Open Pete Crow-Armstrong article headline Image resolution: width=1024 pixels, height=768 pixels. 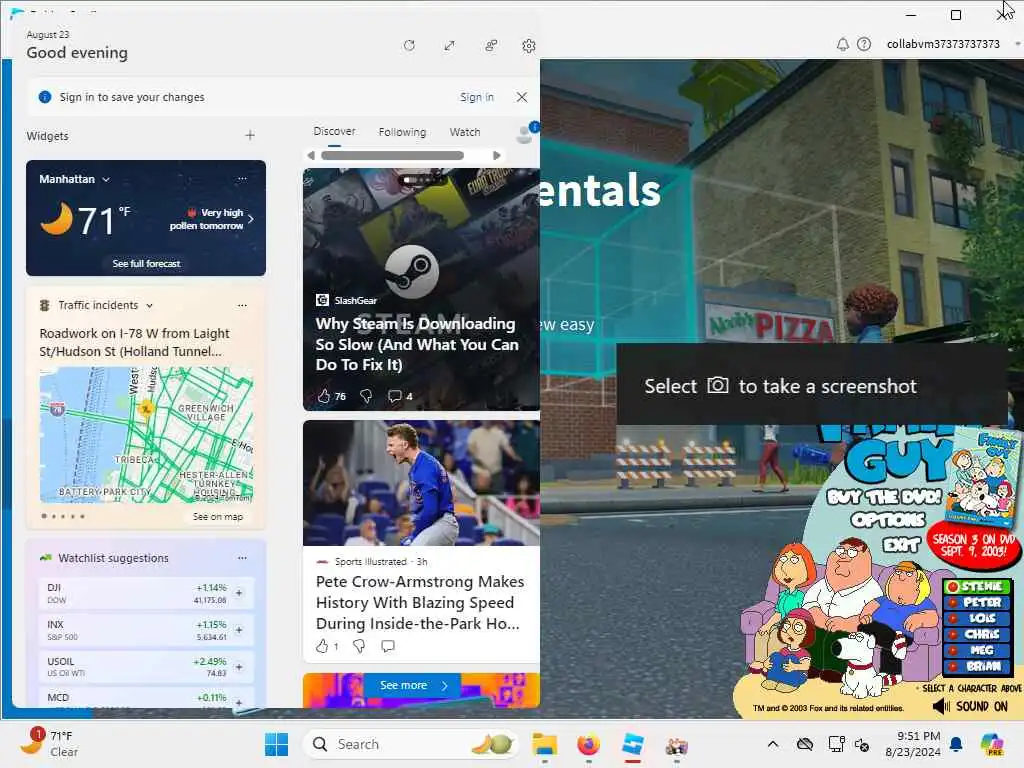click(x=420, y=602)
